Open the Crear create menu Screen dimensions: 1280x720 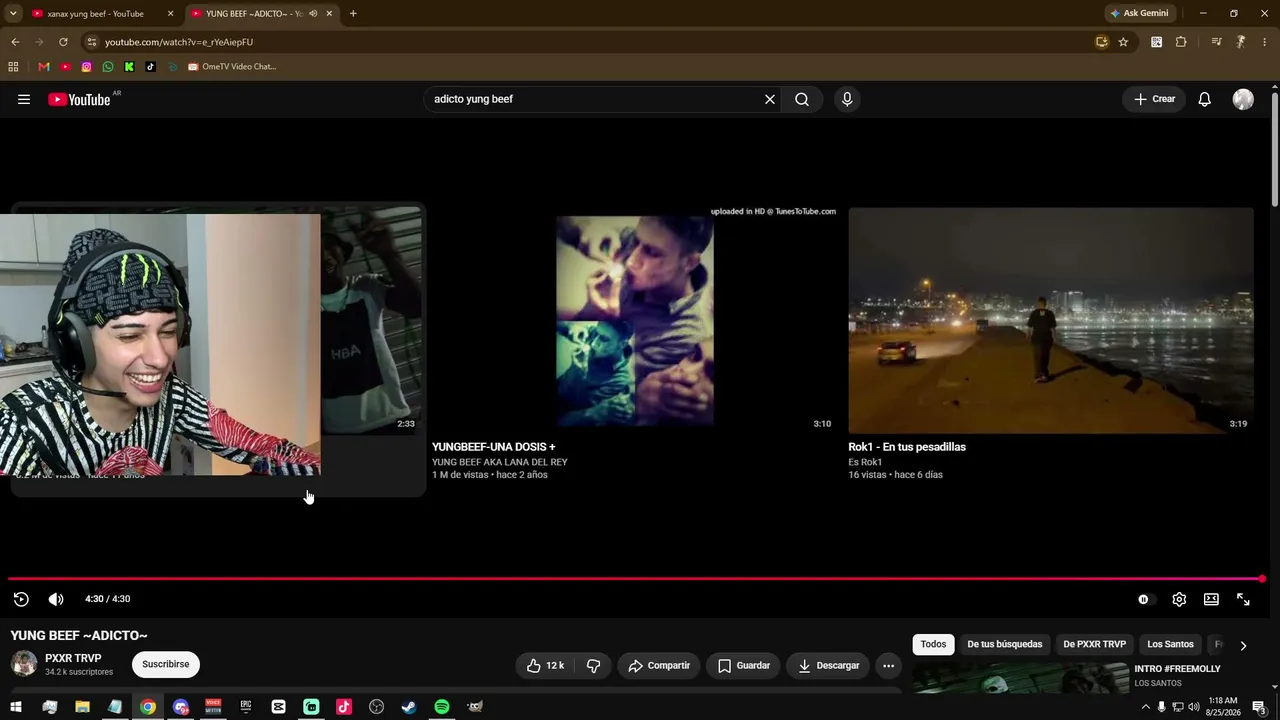[1154, 99]
